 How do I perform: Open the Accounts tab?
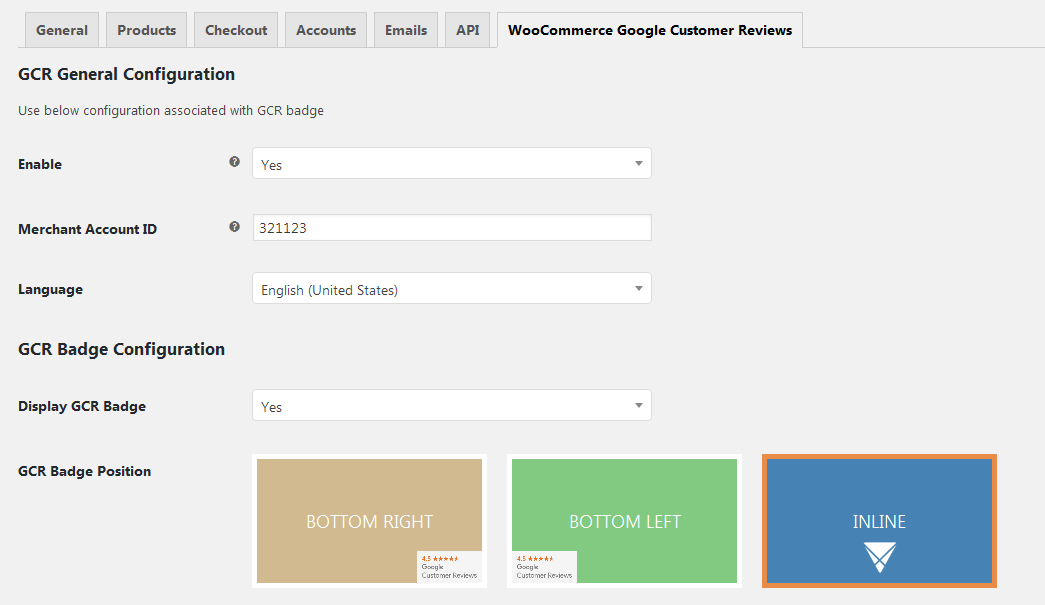click(326, 30)
